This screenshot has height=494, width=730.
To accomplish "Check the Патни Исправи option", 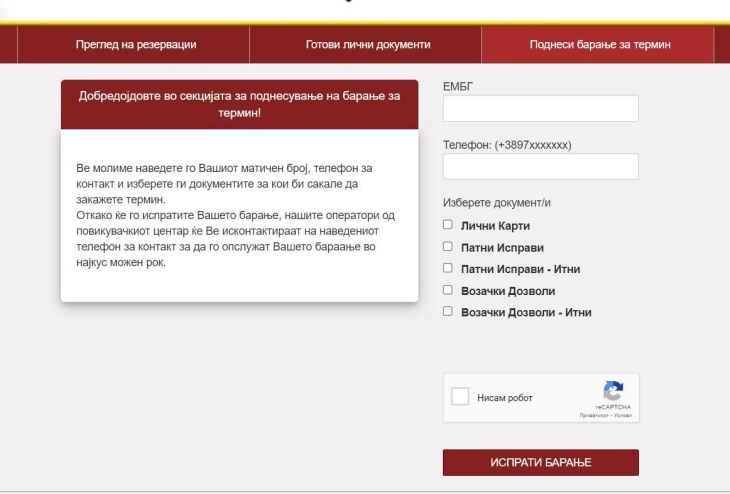I will [448, 247].
